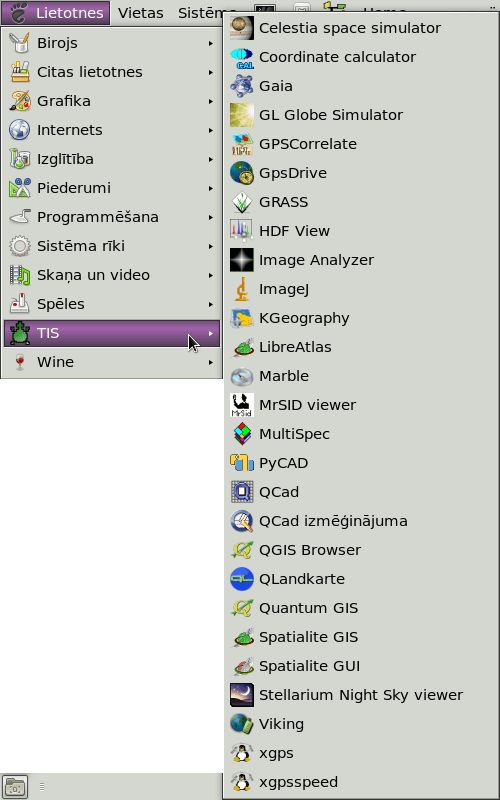Viewport: 500px width, 800px height.
Task: Expand the Birojs submenu arrow
Action: [211, 43]
